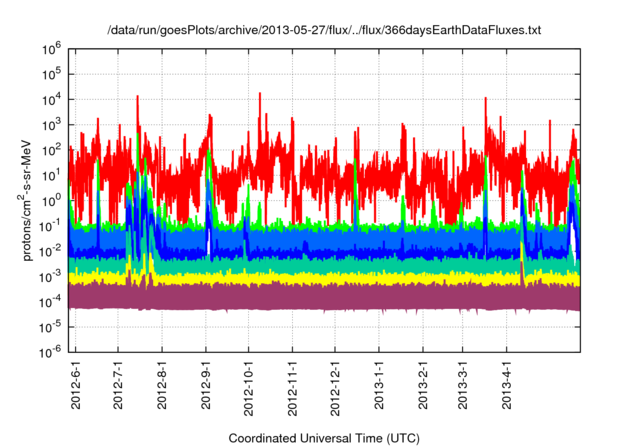Image resolution: width=640 pixels, height=448 pixels.
Task: Click the 2013-3-1 date label
Action: (x=462, y=384)
